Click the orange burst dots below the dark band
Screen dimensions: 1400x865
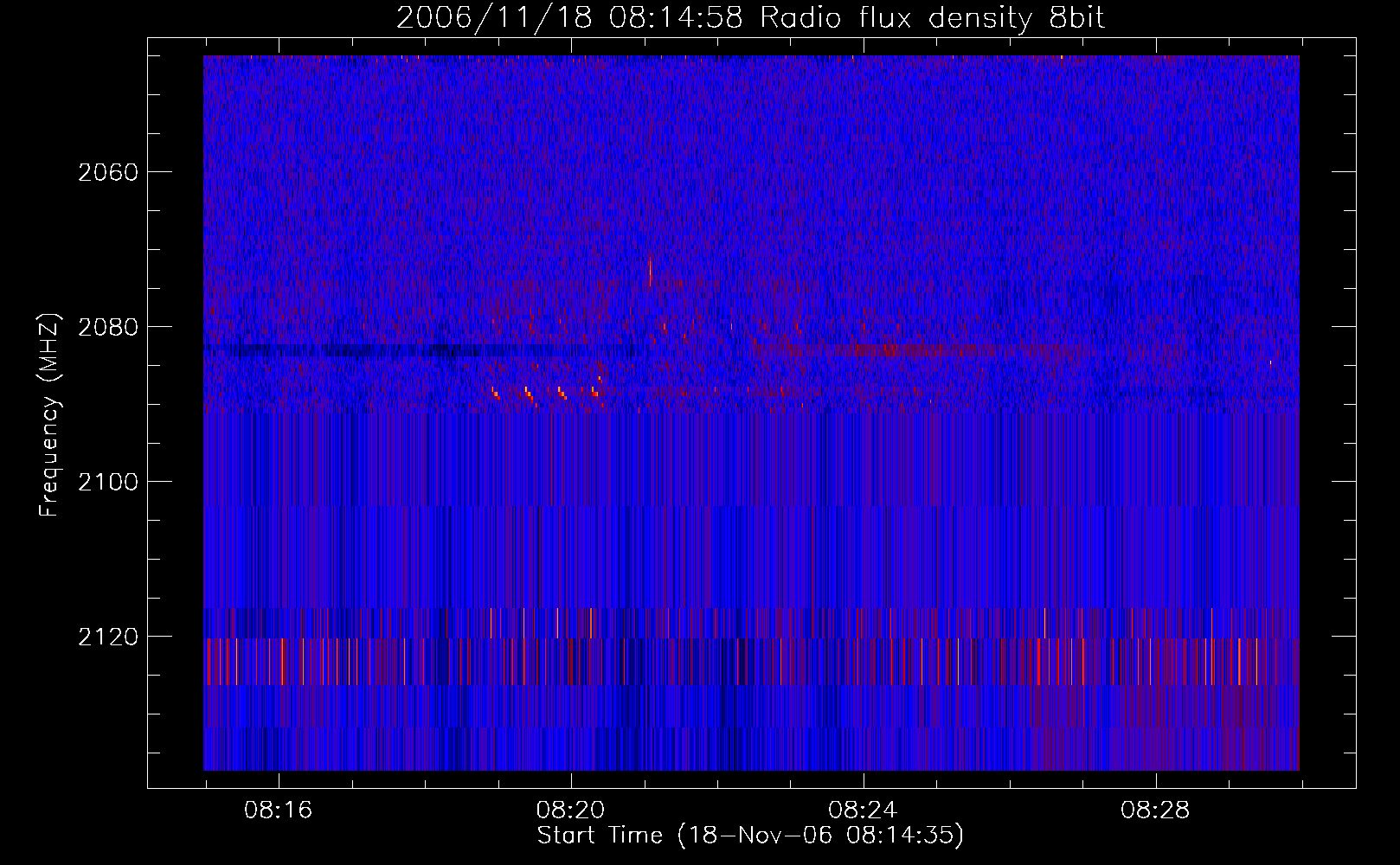[x=547, y=391]
